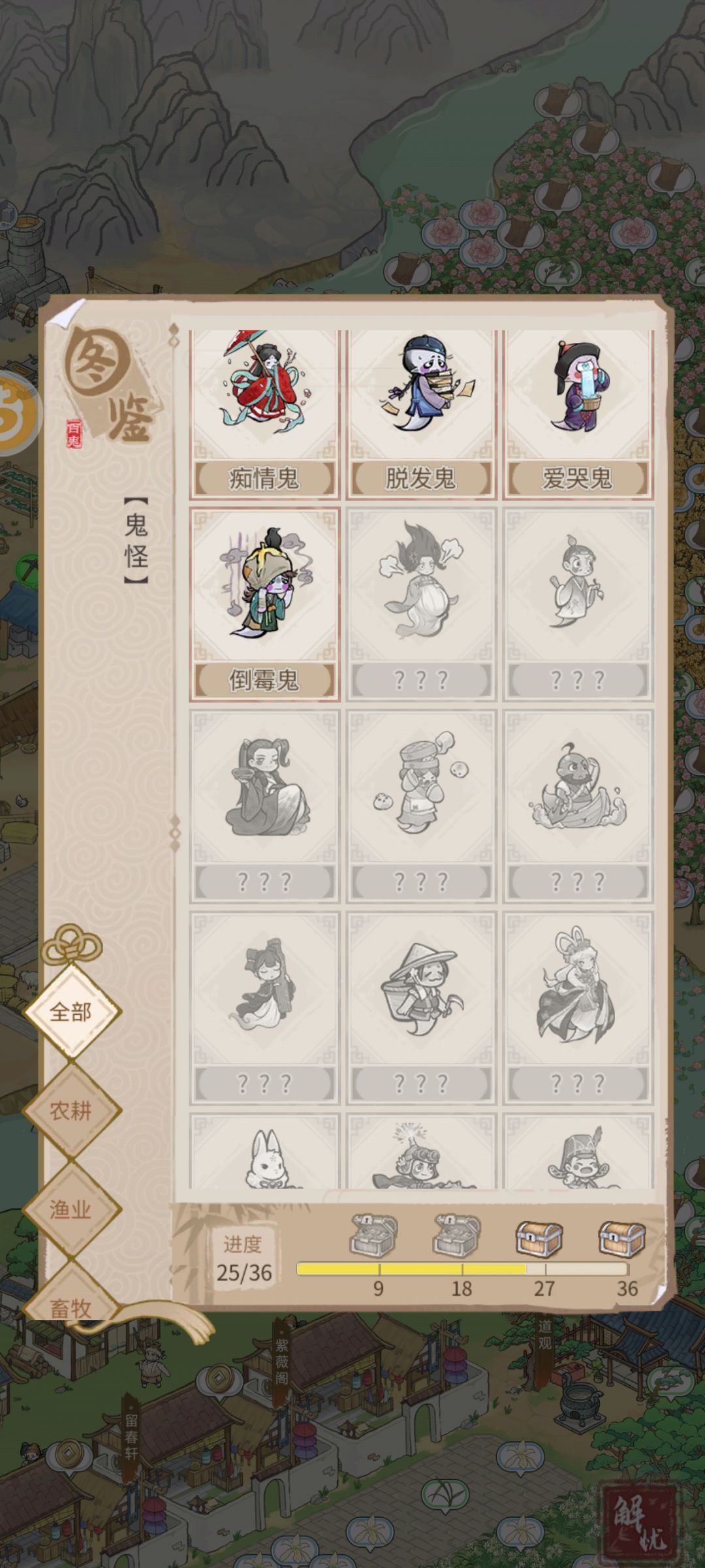The image size is (705, 1568).
Task: Select the 渔业 category tab
Action: [x=71, y=1209]
